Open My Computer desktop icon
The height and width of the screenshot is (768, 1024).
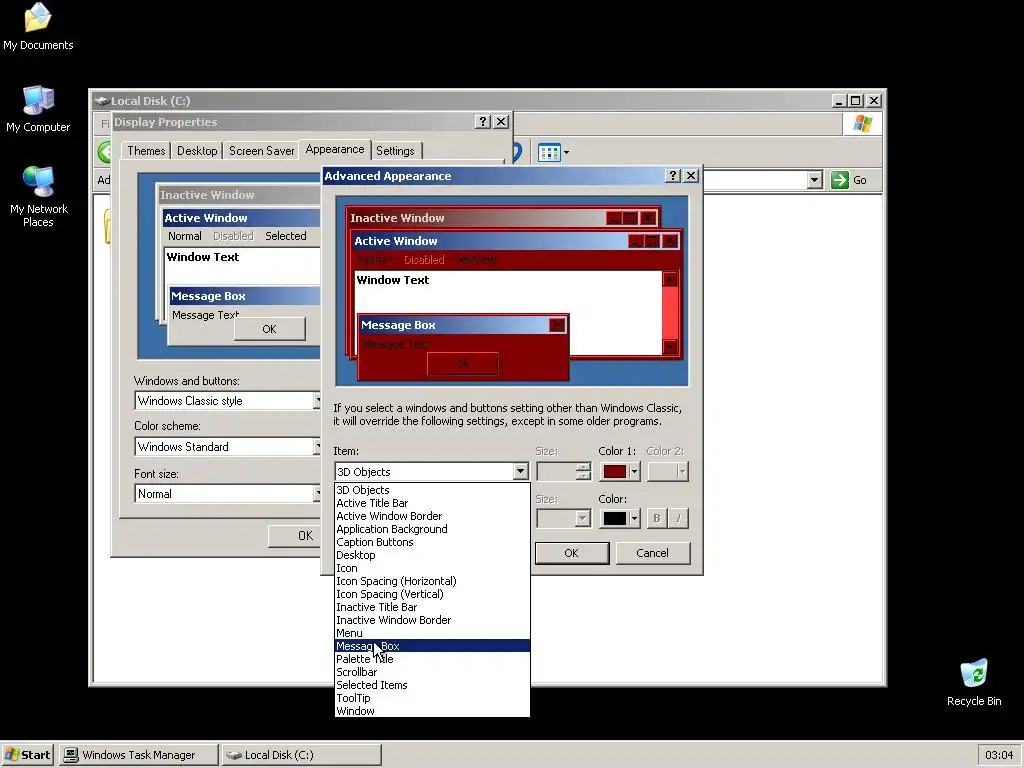(38, 108)
